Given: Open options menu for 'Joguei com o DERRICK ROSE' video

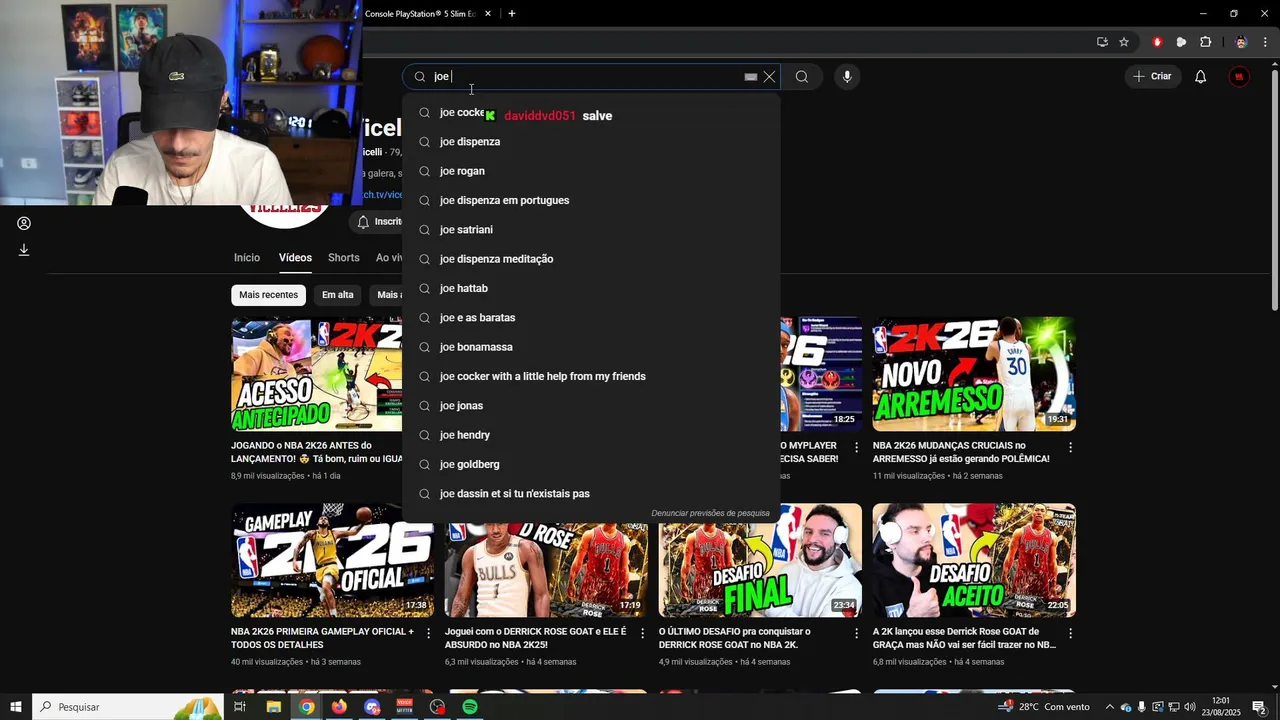Looking at the screenshot, I should pyautogui.click(x=642, y=633).
